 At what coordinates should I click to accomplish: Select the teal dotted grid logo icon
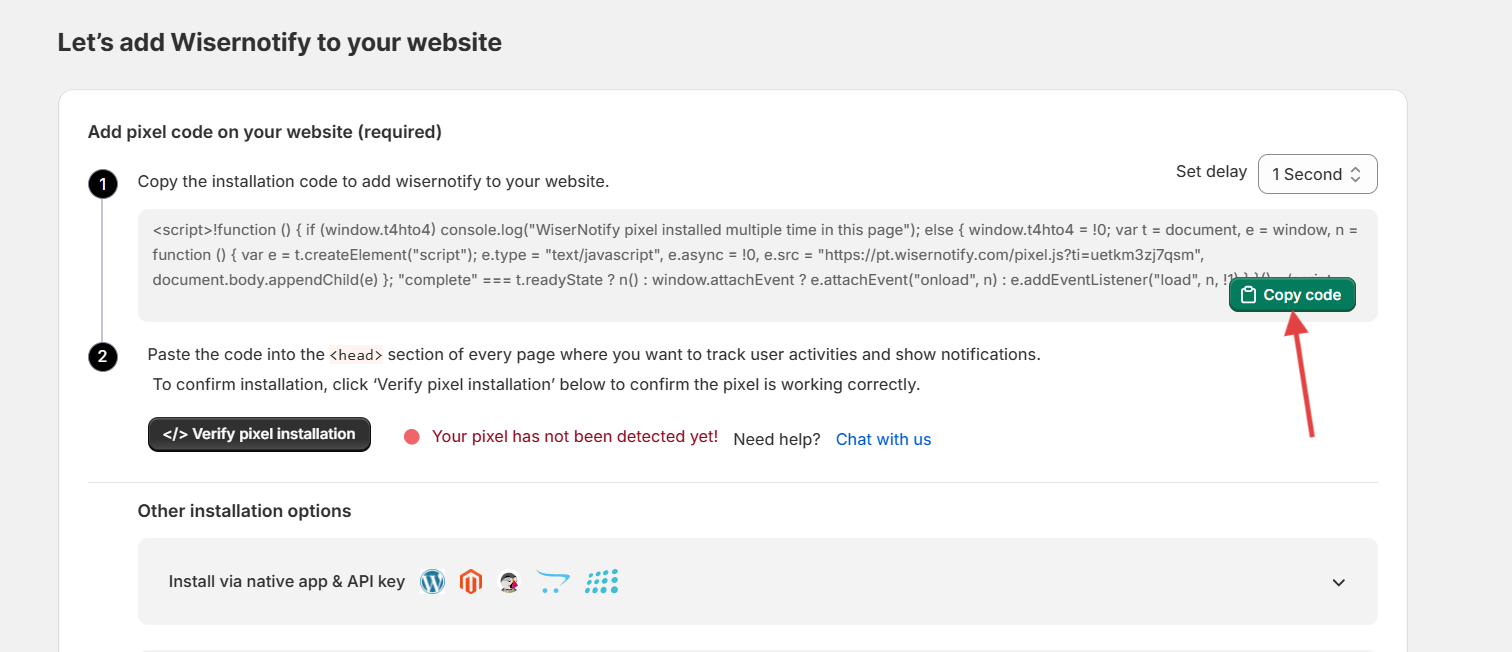click(x=602, y=581)
